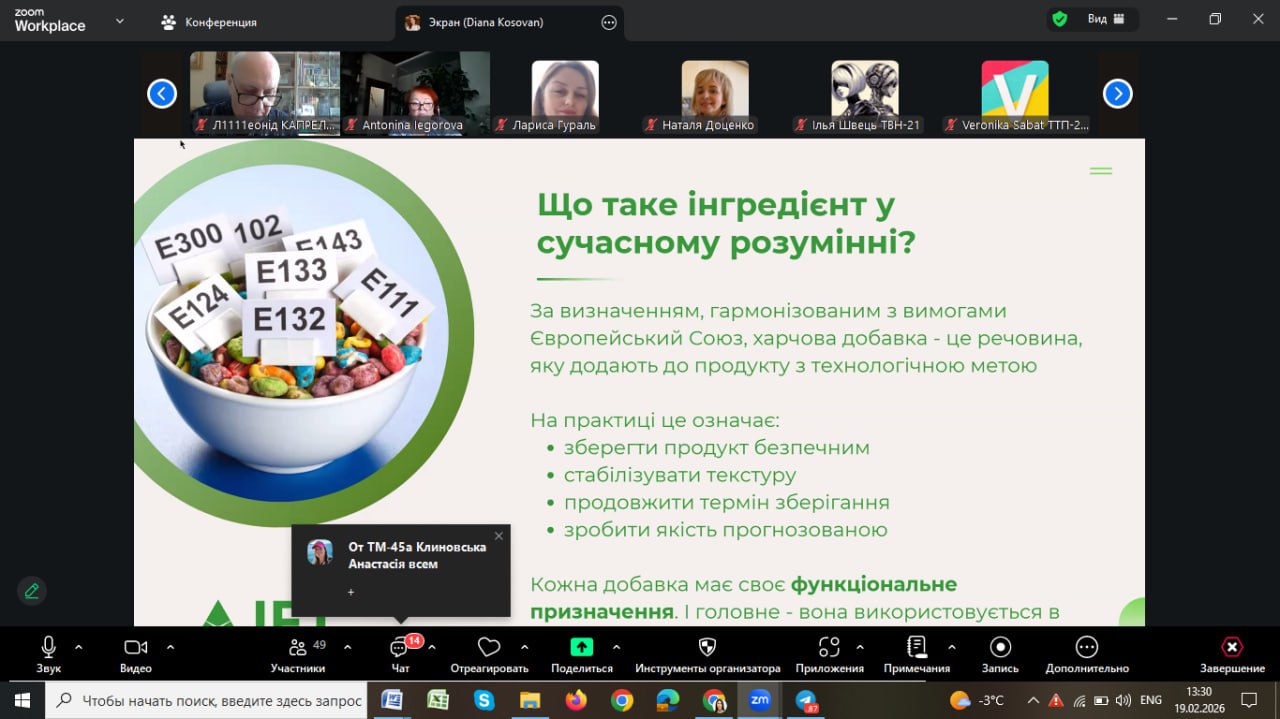Open Host tools (Инструменты организатора)
Screen dimensions: 1280x719
[x=707, y=650]
